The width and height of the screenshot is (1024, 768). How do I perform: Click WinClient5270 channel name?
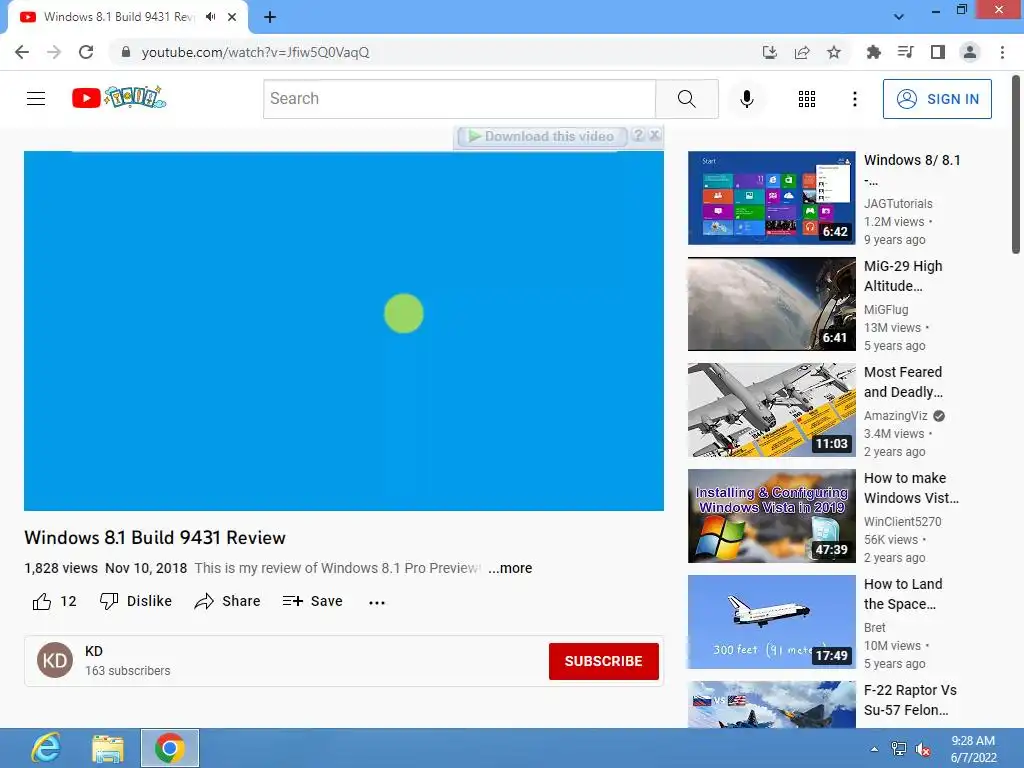pyautogui.click(x=903, y=522)
